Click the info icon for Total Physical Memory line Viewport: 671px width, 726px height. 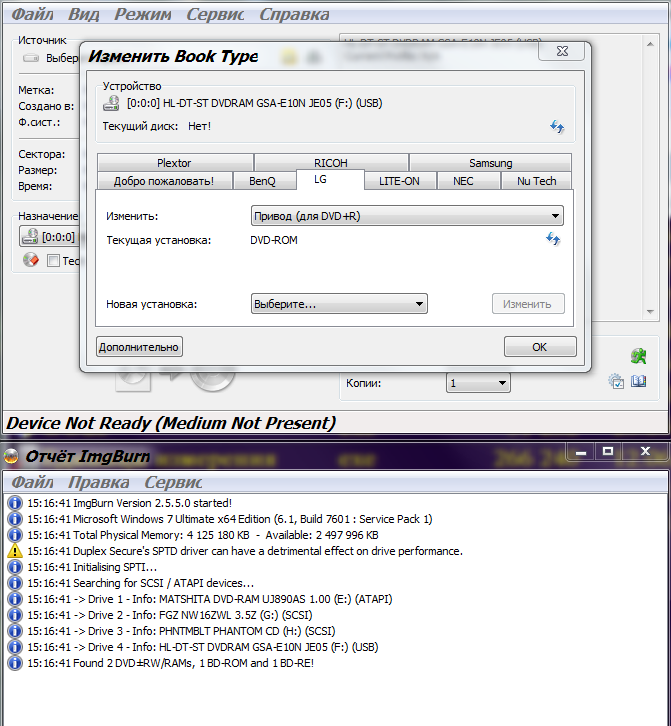click(15, 535)
